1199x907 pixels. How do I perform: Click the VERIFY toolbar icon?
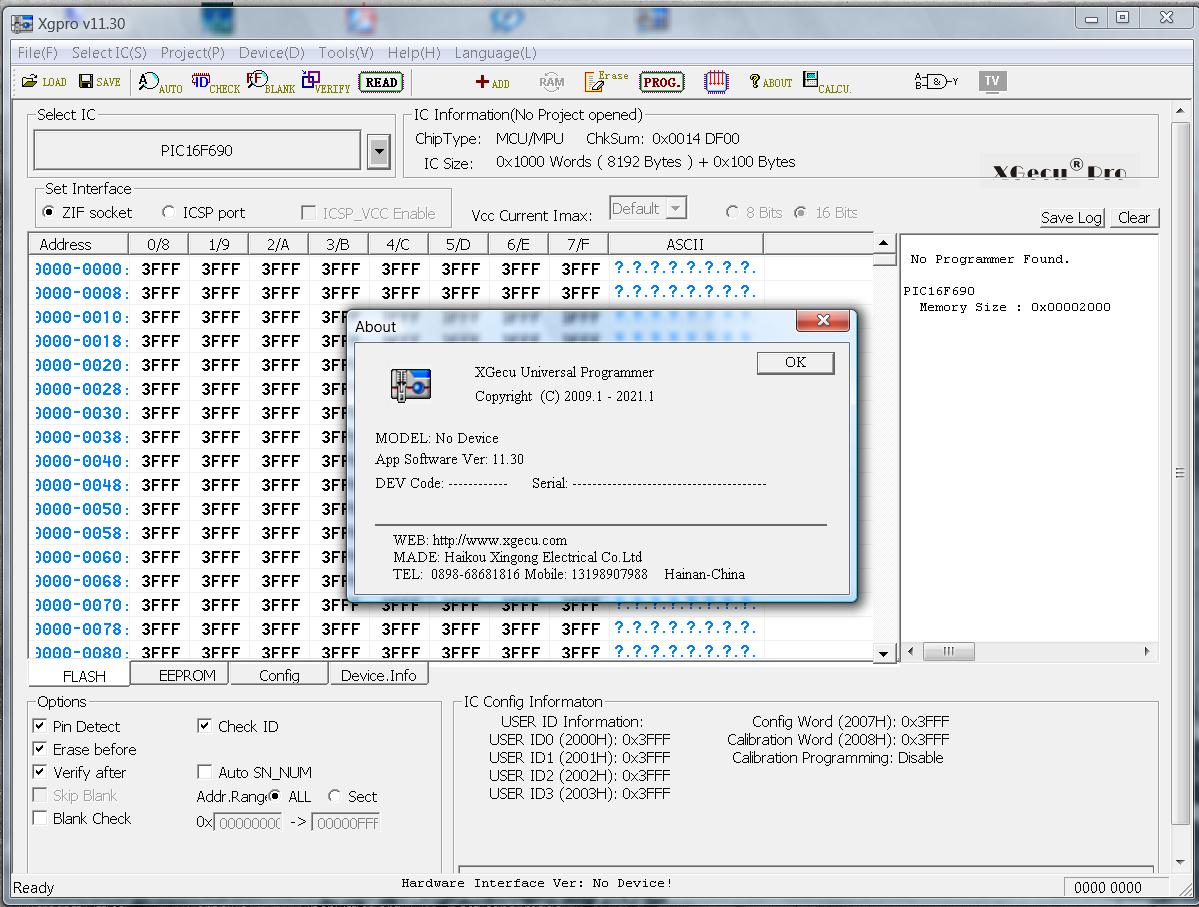tap(326, 82)
